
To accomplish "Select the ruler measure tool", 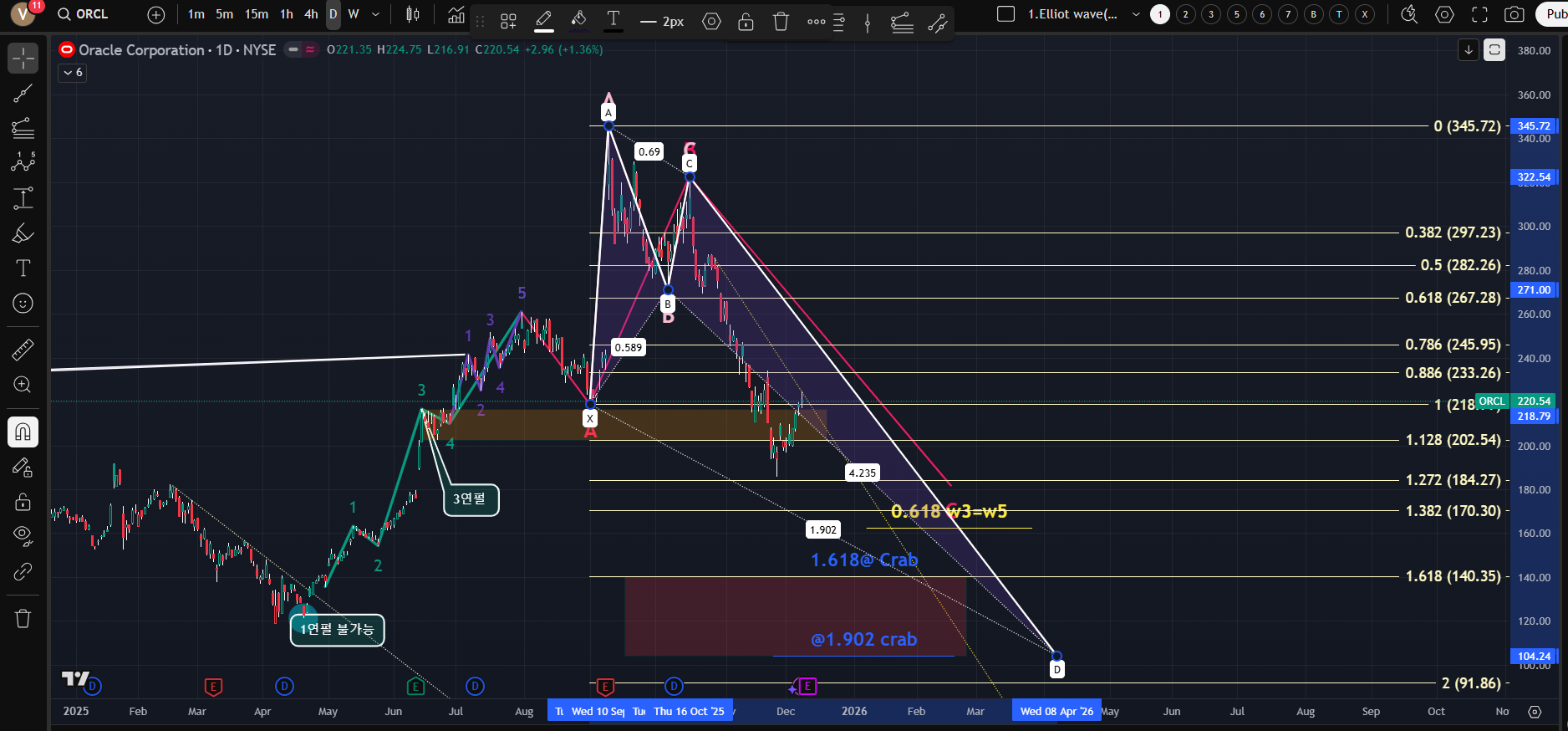I will [23, 350].
